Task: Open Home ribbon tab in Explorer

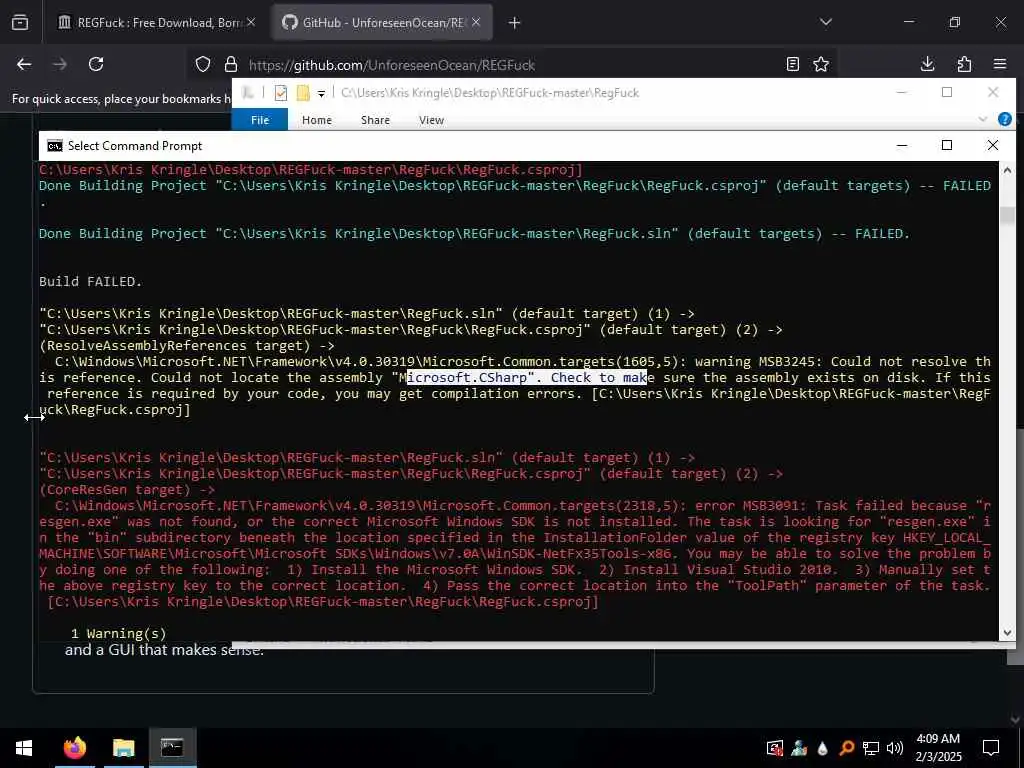Action: point(317,120)
